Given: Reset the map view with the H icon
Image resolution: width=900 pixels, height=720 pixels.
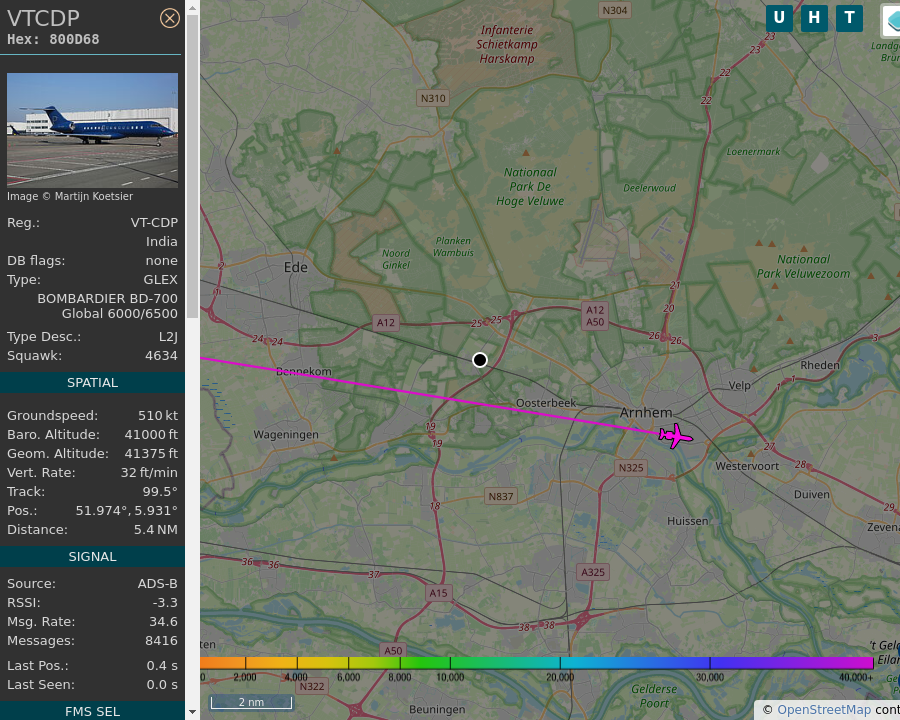Looking at the screenshot, I should pos(814,18).
